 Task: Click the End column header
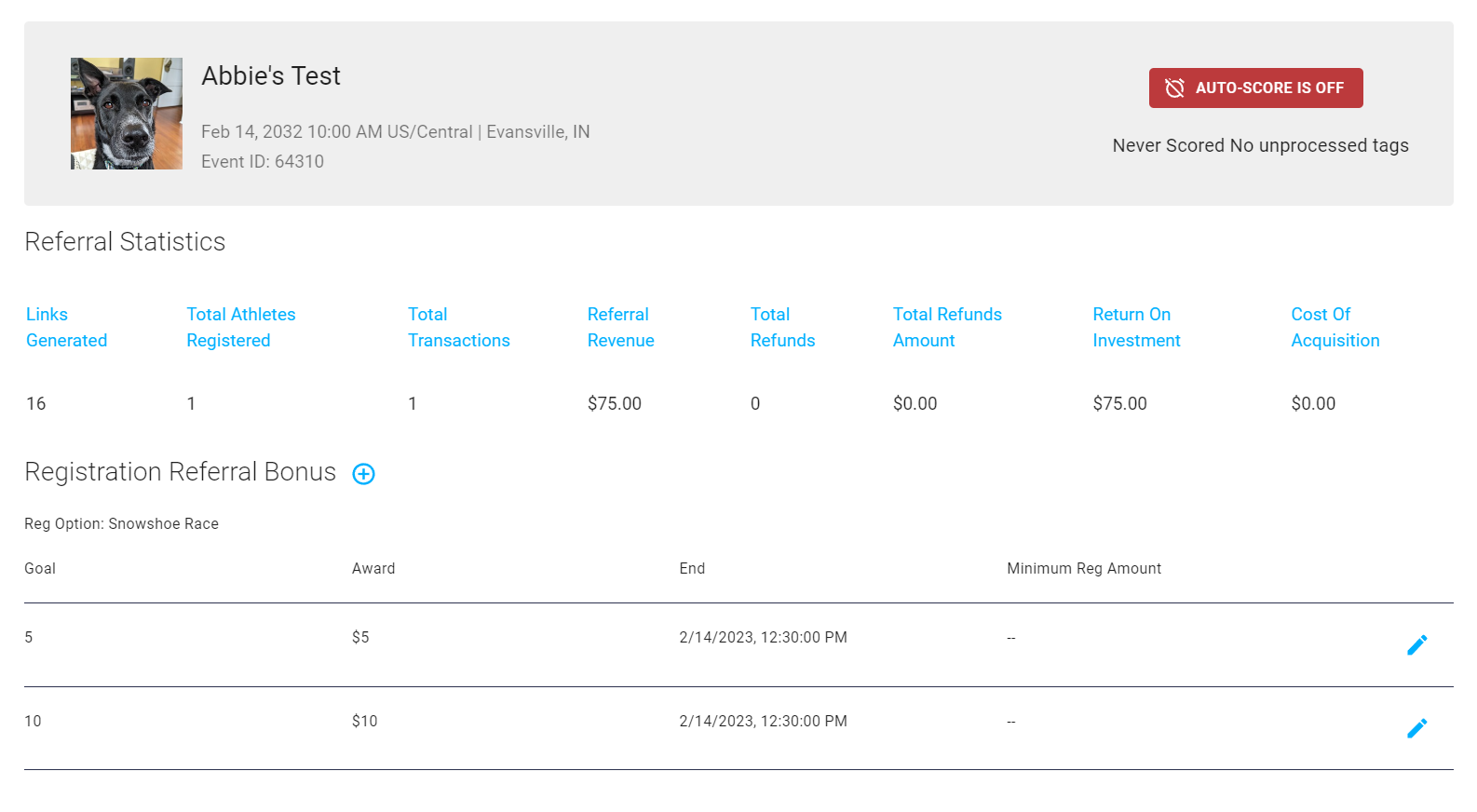point(692,568)
